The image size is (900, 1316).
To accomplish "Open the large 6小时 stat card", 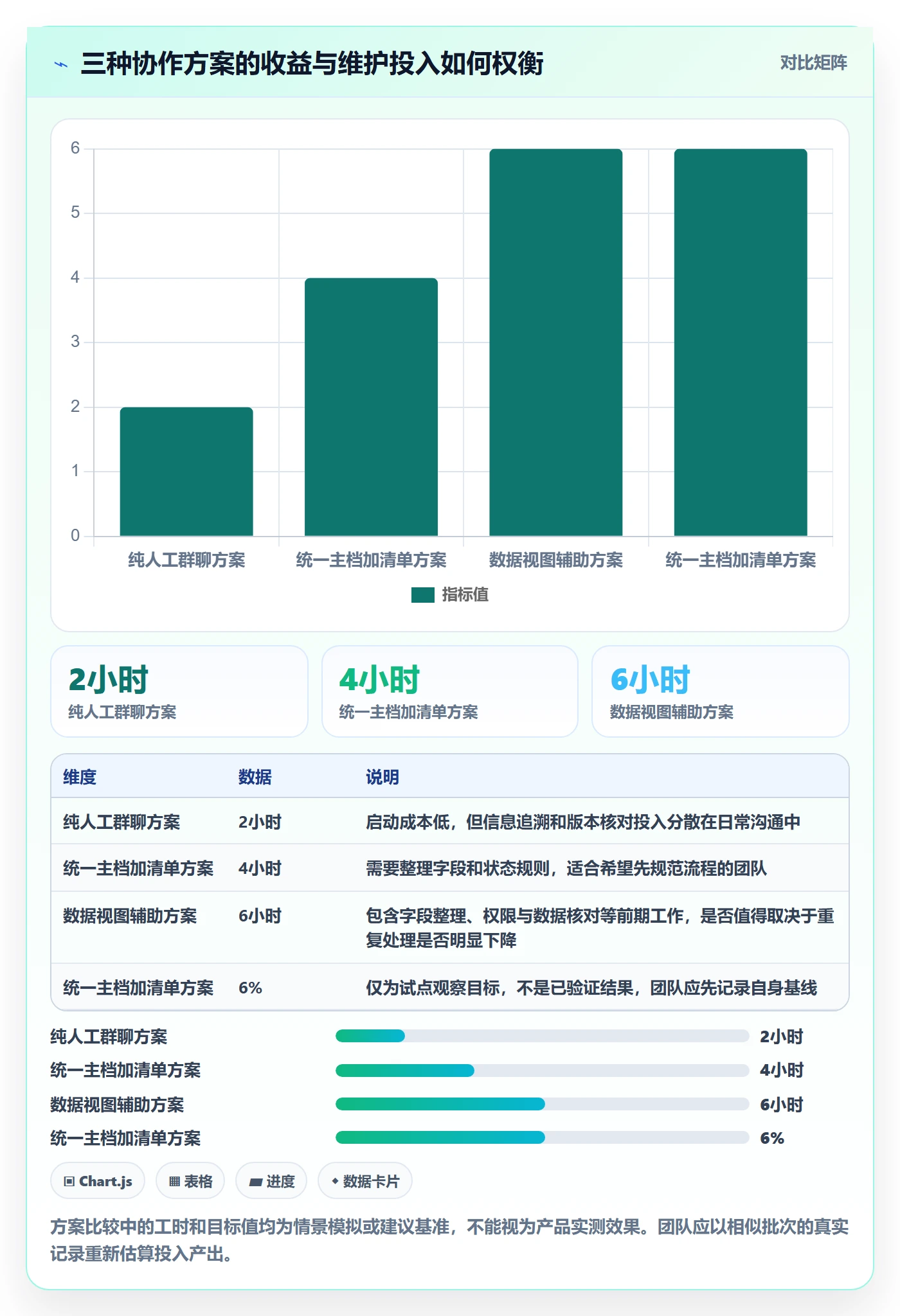I will 721,691.
